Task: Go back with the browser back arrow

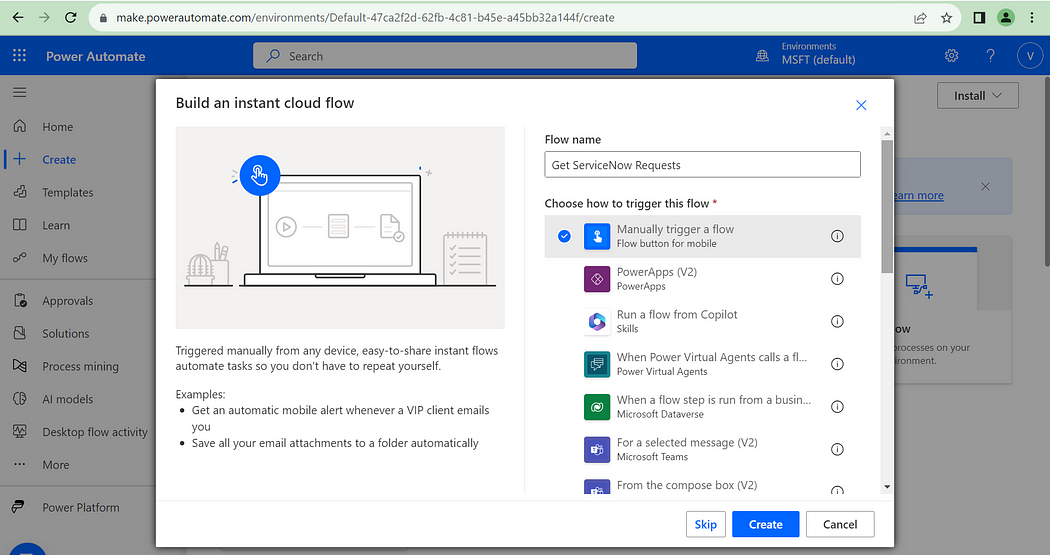Action: point(18,17)
